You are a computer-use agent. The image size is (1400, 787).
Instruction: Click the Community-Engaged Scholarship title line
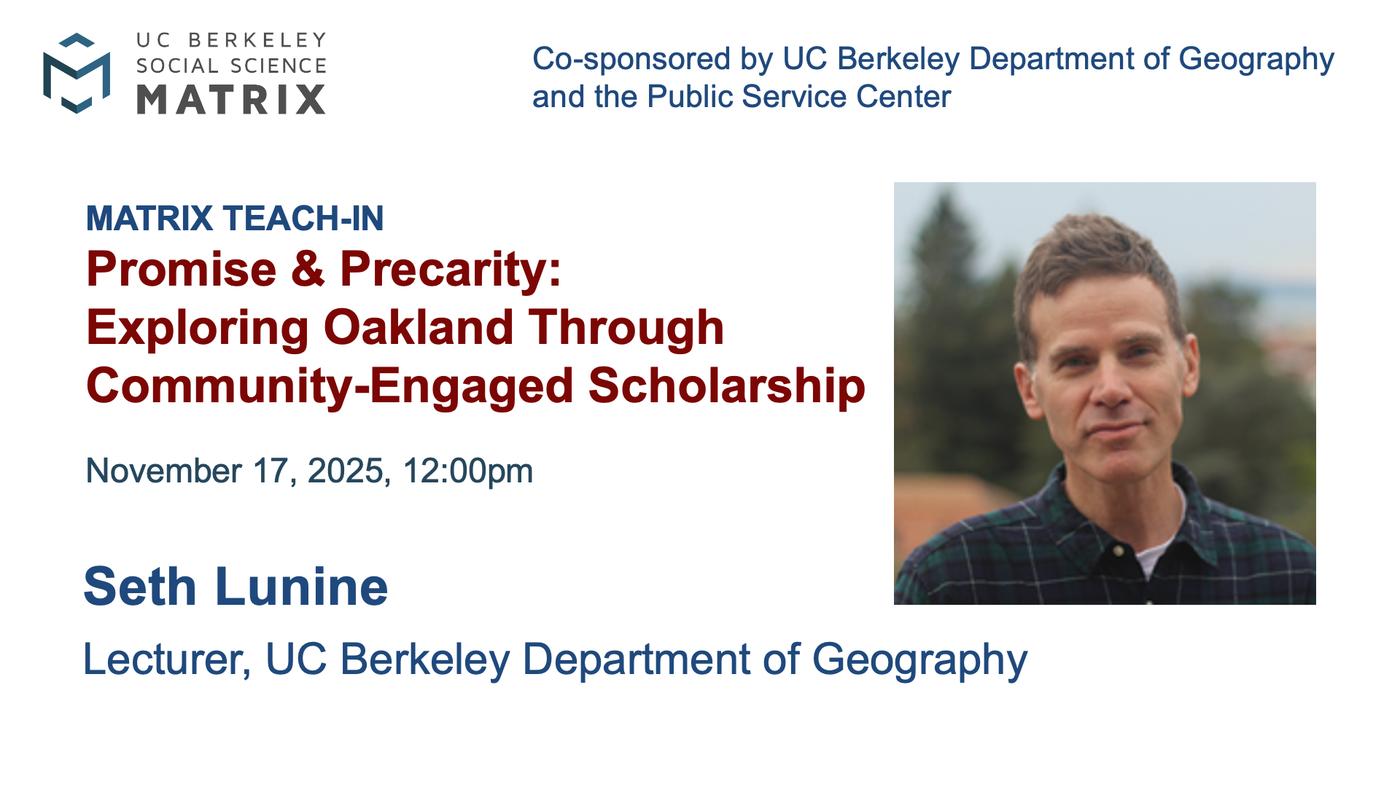pyautogui.click(x=476, y=387)
